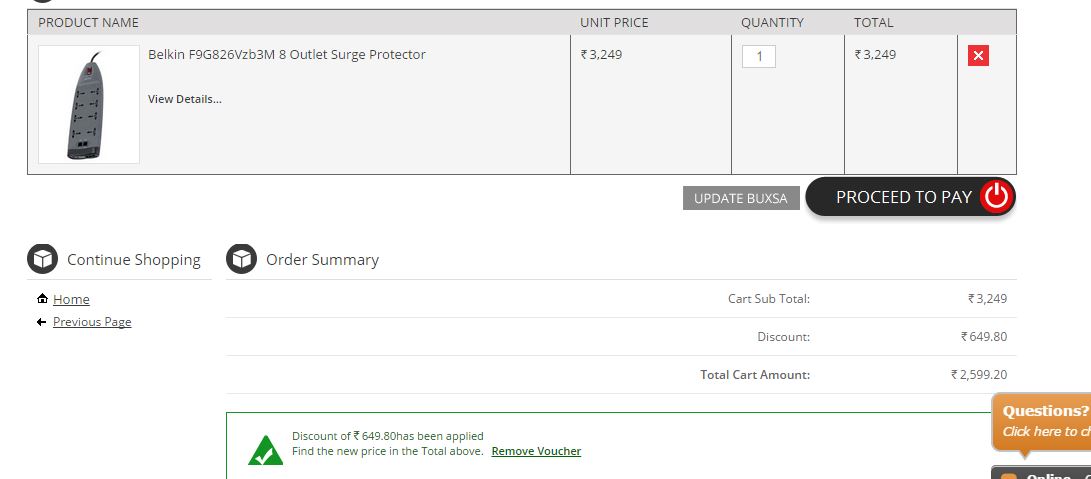This screenshot has height=479, width=1091.
Task: Click the Remove Voucher link
Action: pyautogui.click(x=536, y=451)
